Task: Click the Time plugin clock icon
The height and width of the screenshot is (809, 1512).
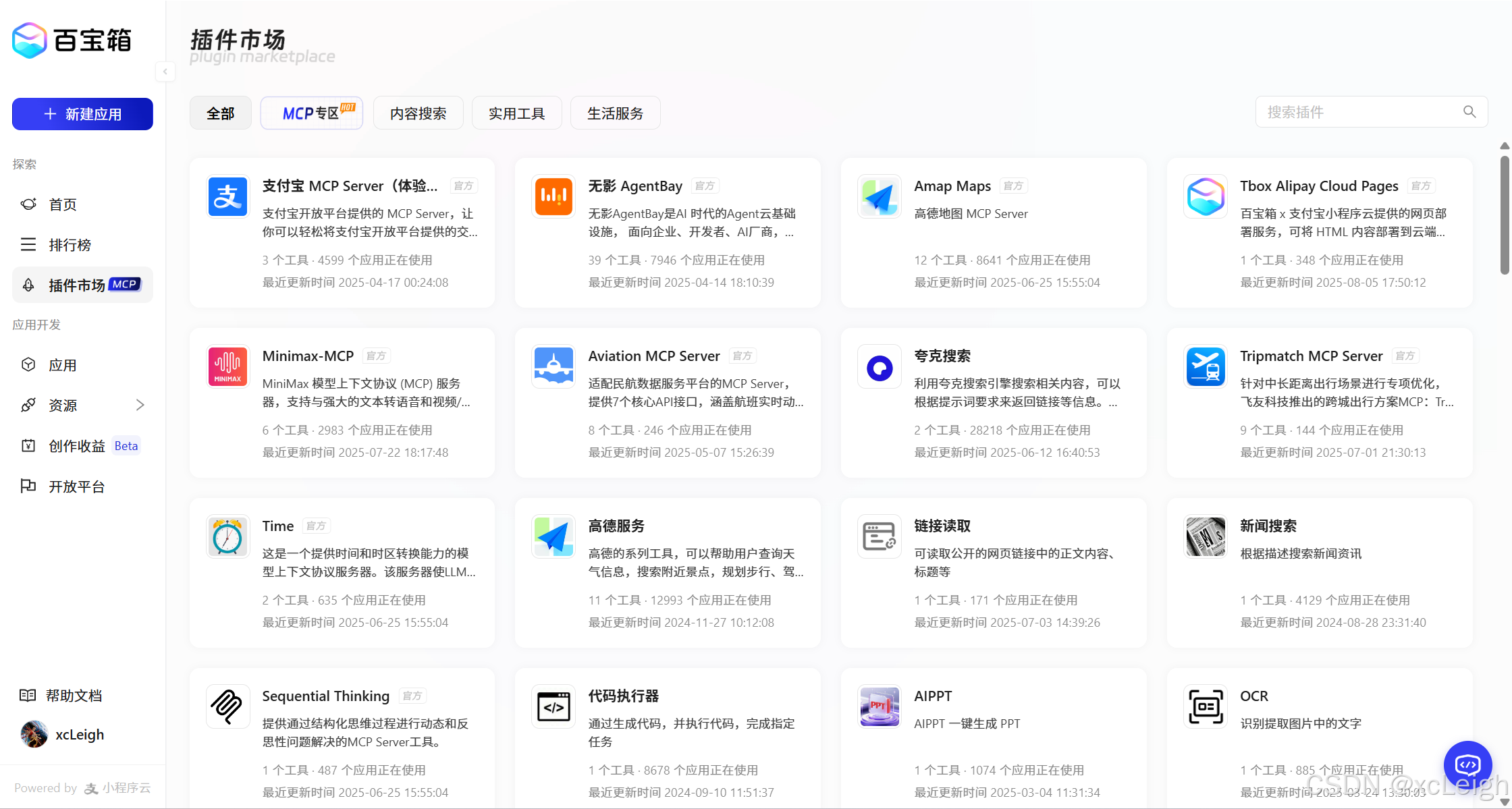Action: coord(227,537)
